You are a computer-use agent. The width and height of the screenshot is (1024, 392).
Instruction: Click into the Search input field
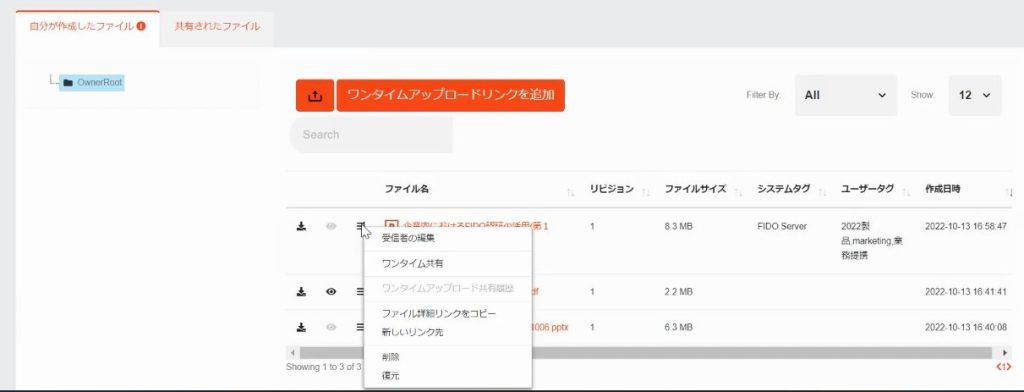click(x=371, y=135)
